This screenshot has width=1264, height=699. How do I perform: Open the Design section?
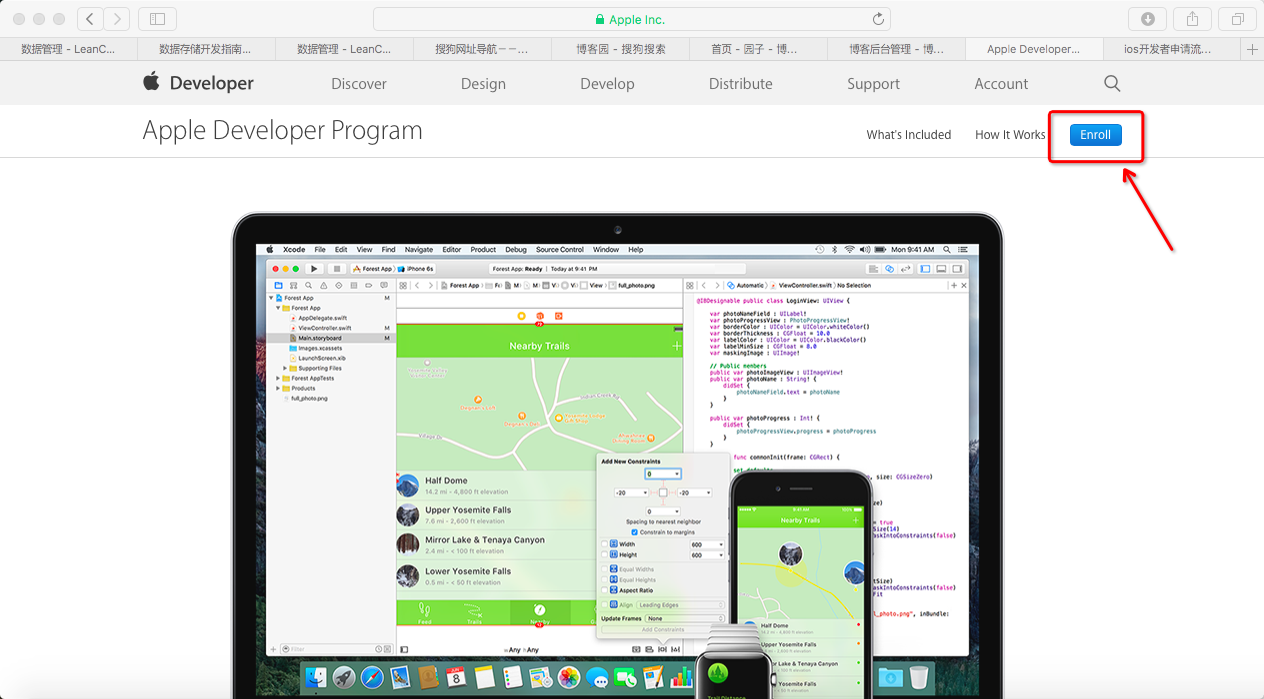tap(483, 84)
